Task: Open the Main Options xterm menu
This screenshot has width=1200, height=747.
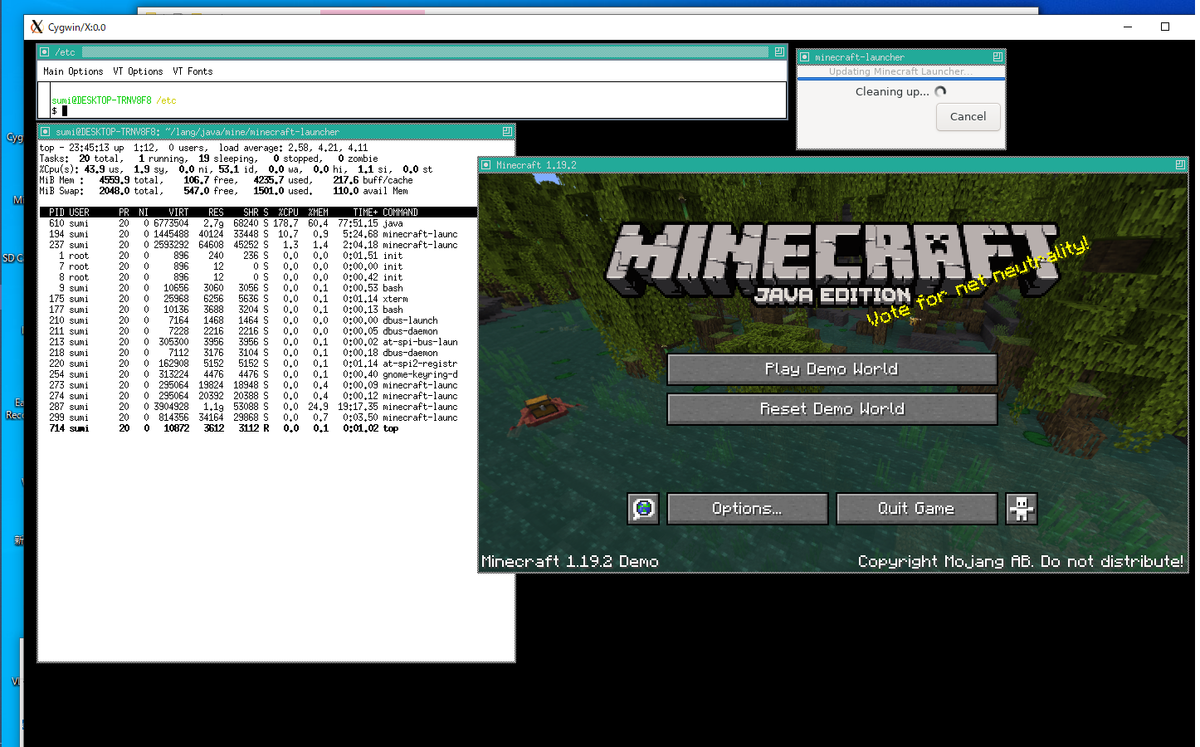Action: (x=73, y=72)
